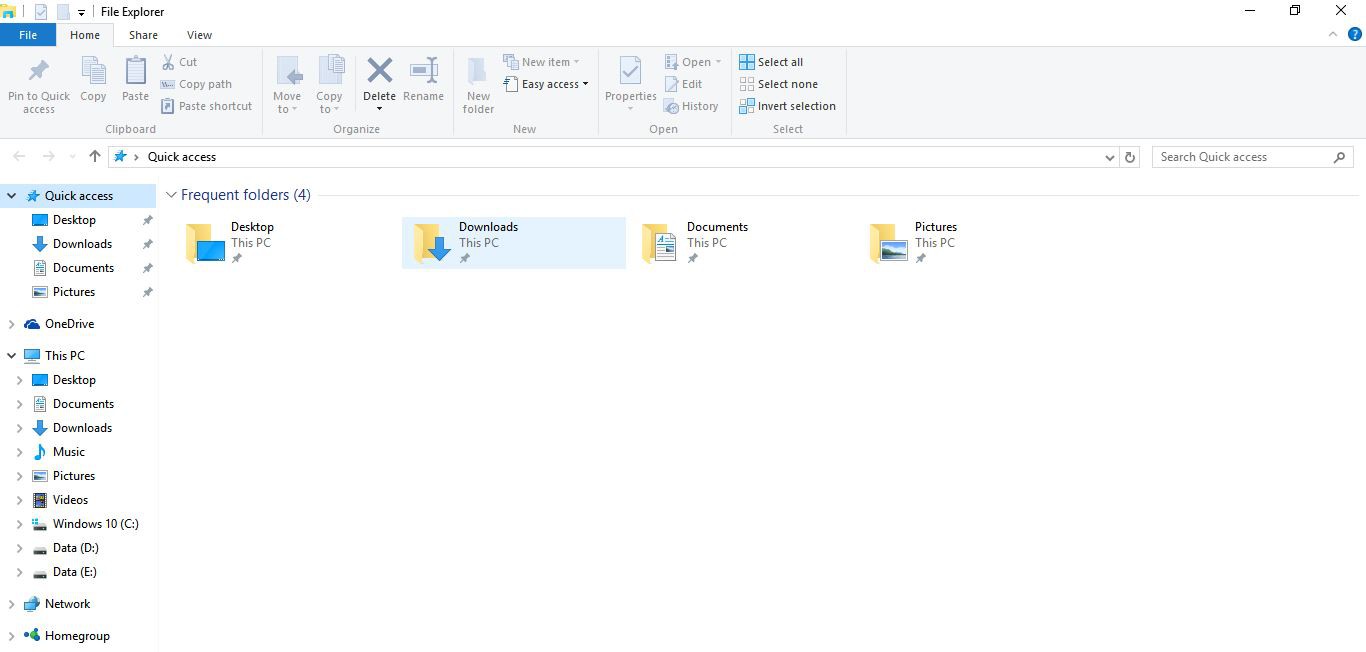This screenshot has height=652, width=1366.
Task: Click the search magnifier icon
Action: coord(1340,157)
